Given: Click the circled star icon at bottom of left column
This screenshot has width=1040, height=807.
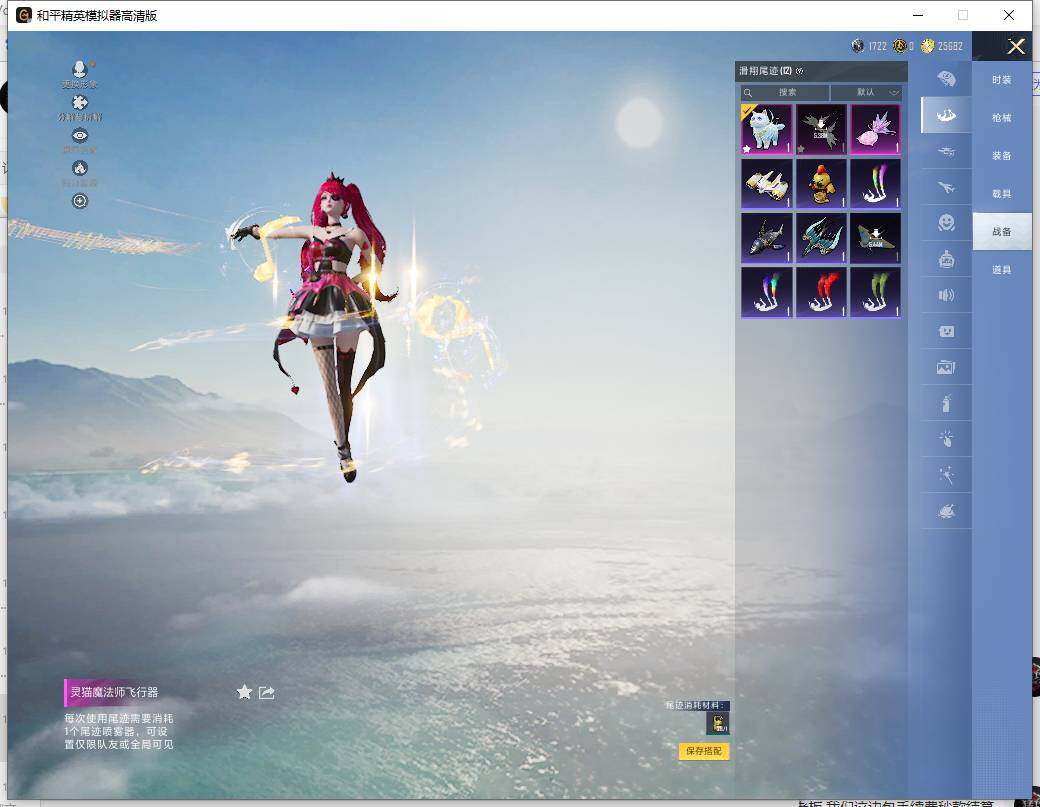Looking at the screenshot, I should tap(80, 201).
